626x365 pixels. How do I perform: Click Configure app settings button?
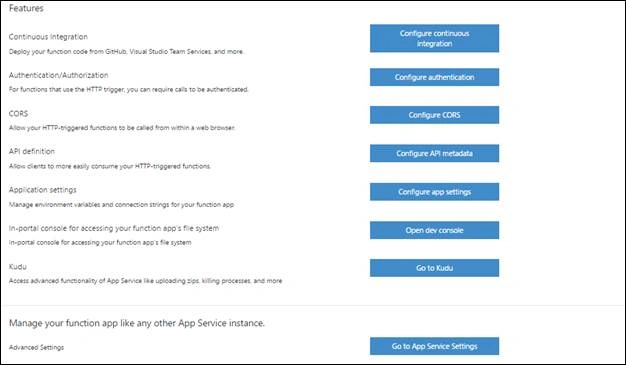pyautogui.click(x=434, y=192)
